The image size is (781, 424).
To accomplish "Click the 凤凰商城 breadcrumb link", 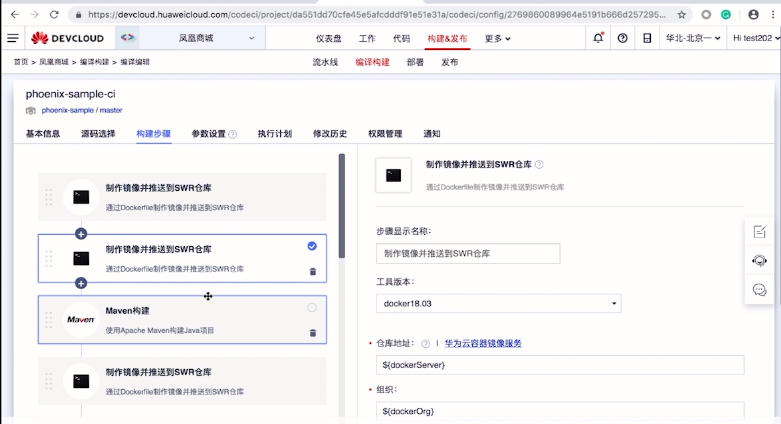I will (x=54, y=62).
